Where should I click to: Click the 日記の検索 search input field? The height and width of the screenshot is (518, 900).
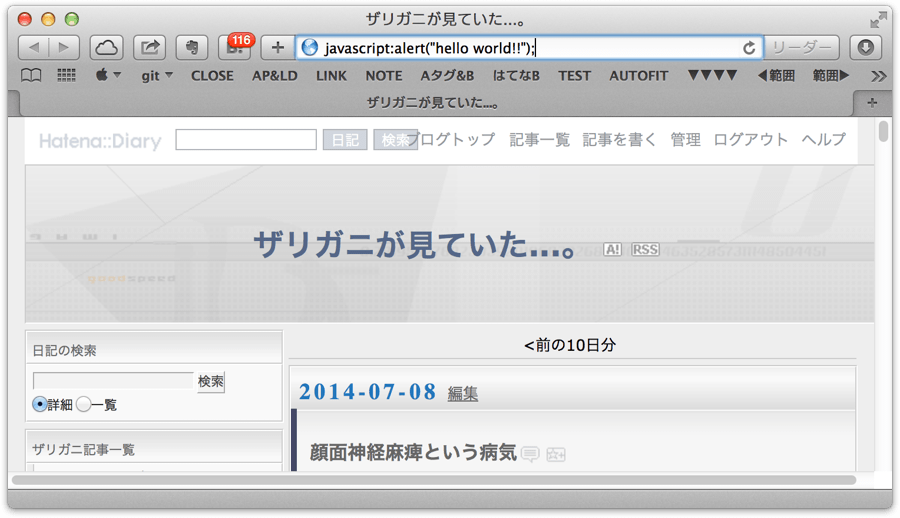[113, 381]
